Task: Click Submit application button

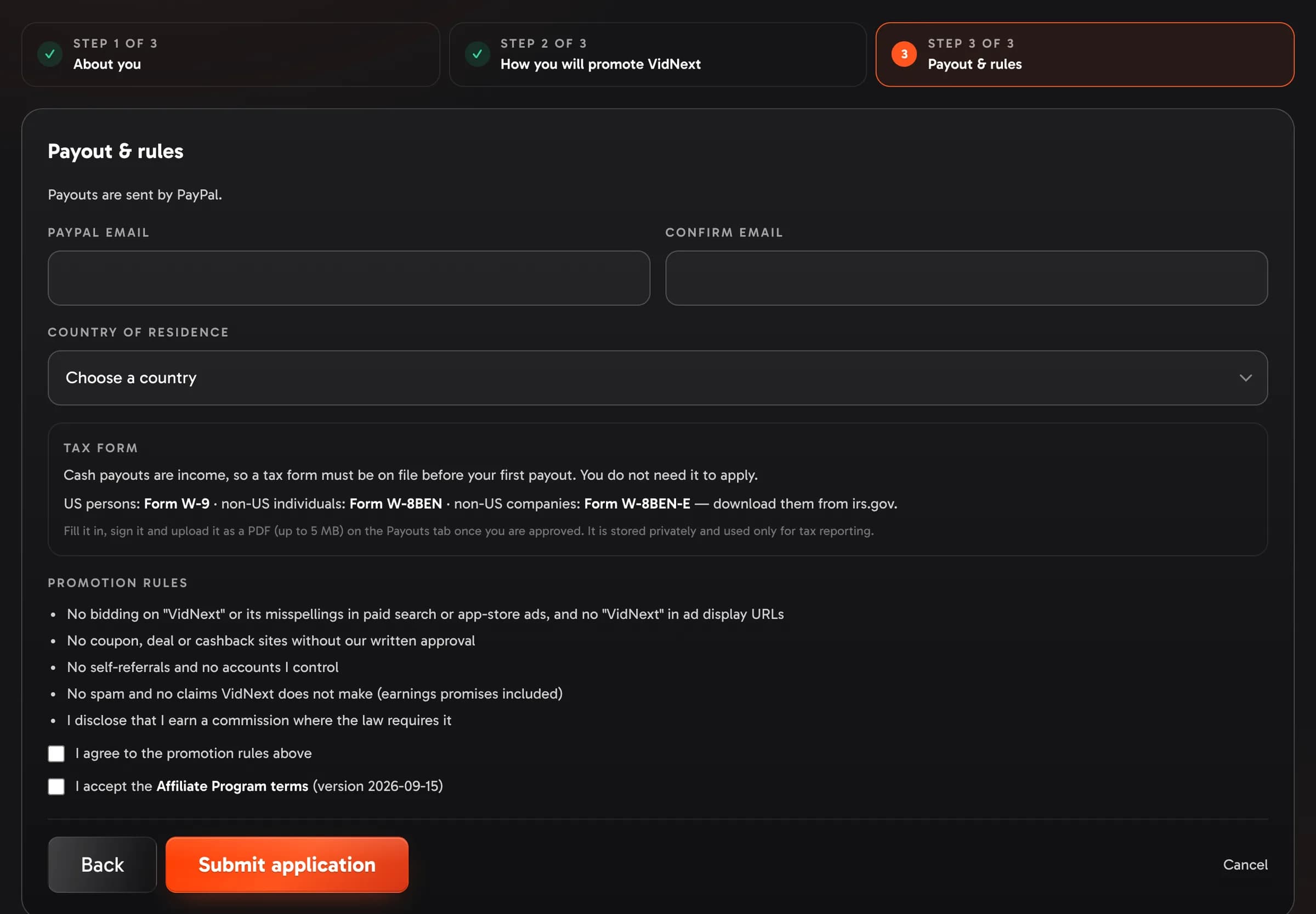Action: tap(287, 865)
